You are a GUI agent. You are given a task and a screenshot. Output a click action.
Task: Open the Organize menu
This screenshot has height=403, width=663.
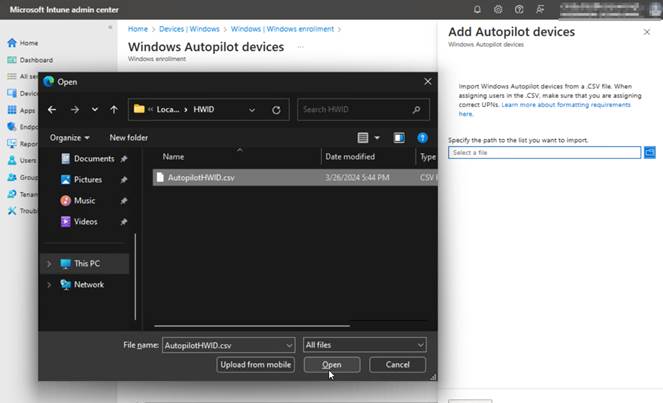70,137
